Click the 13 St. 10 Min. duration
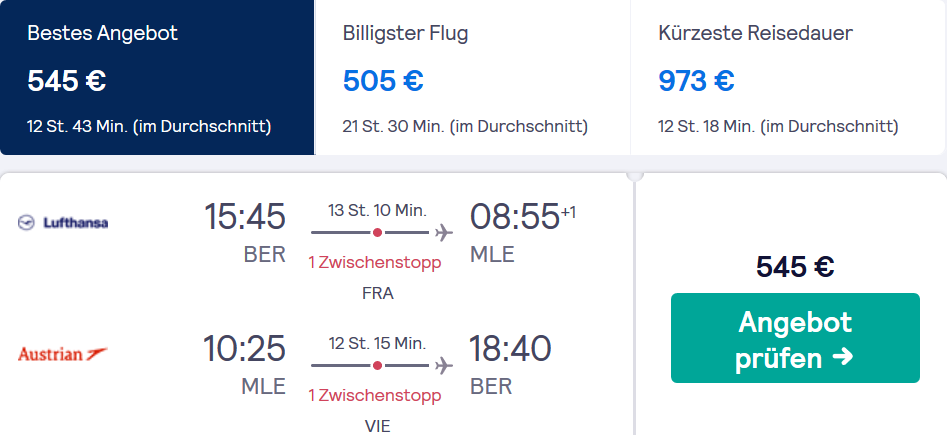The image size is (947, 435). pyautogui.click(x=377, y=211)
